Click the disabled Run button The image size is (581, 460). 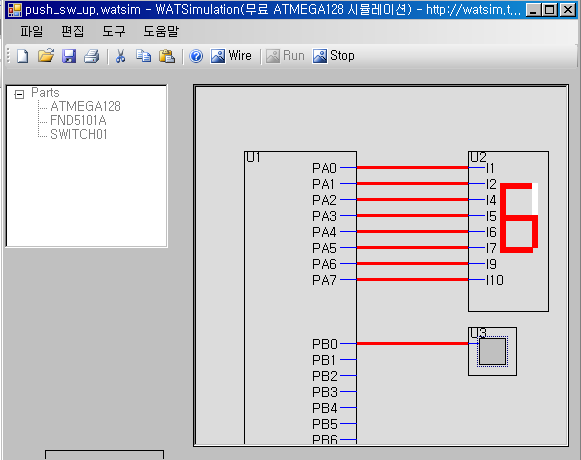click(285, 56)
